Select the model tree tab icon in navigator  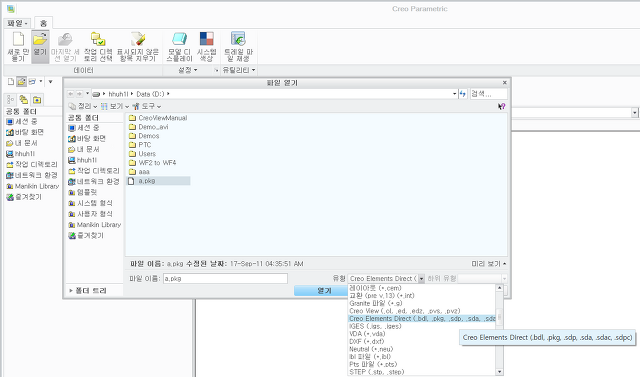coord(11,100)
